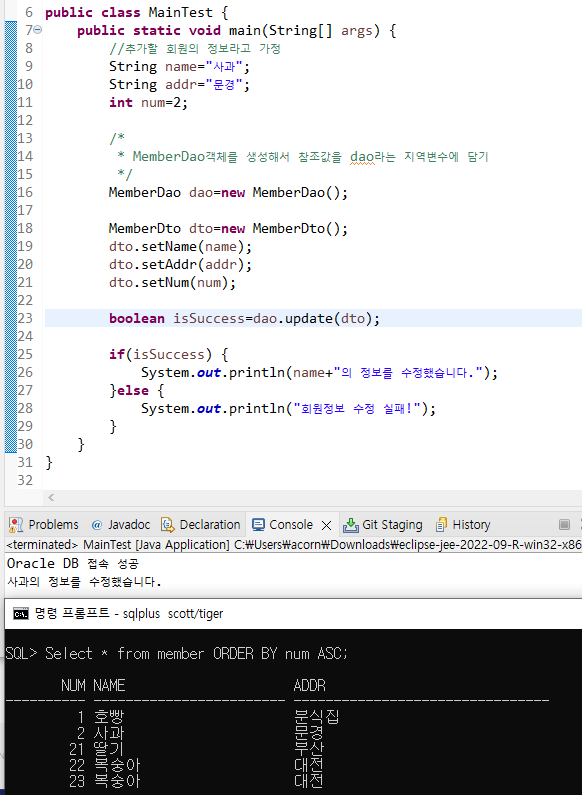This screenshot has width=582, height=795.
Task: Click console output 'Oracle DB 접속 성공'
Action: pos(72,563)
